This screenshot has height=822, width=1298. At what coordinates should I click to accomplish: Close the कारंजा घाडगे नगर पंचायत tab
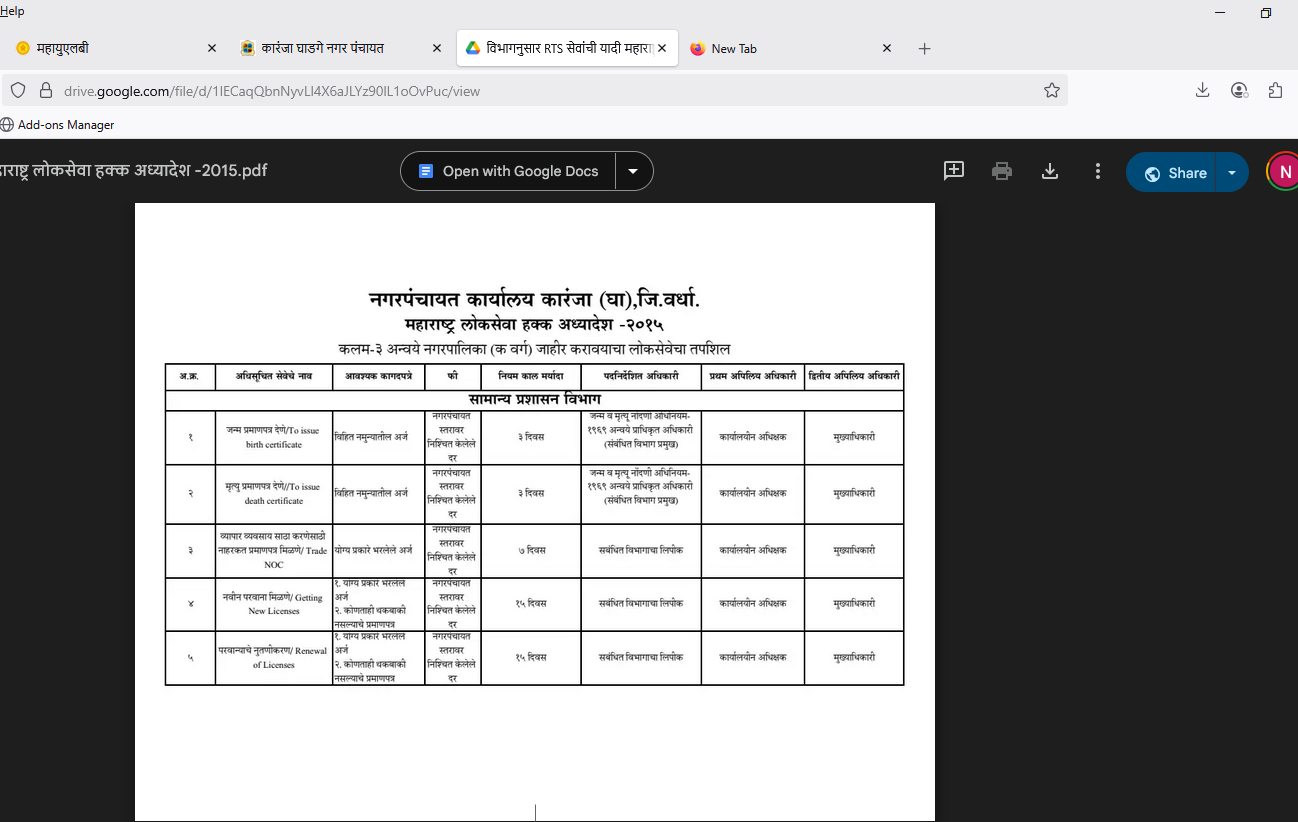coord(437,48)
